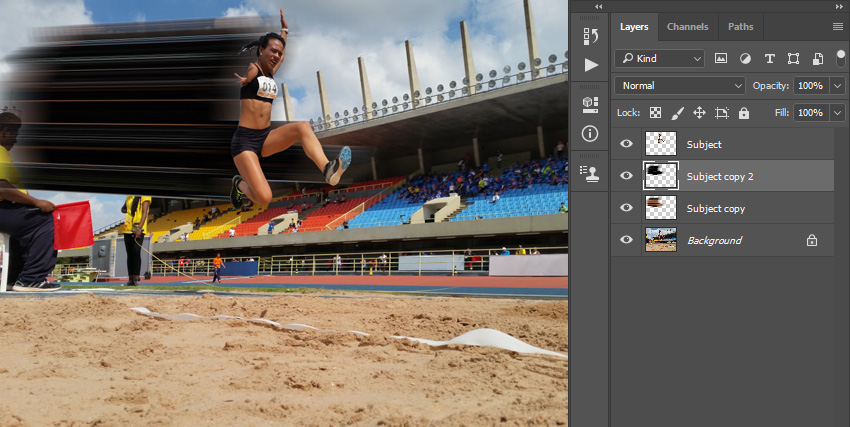Filter layers by smart objects icon
Viewport: 850px width, 427px height.
click(x=818, y=59)
